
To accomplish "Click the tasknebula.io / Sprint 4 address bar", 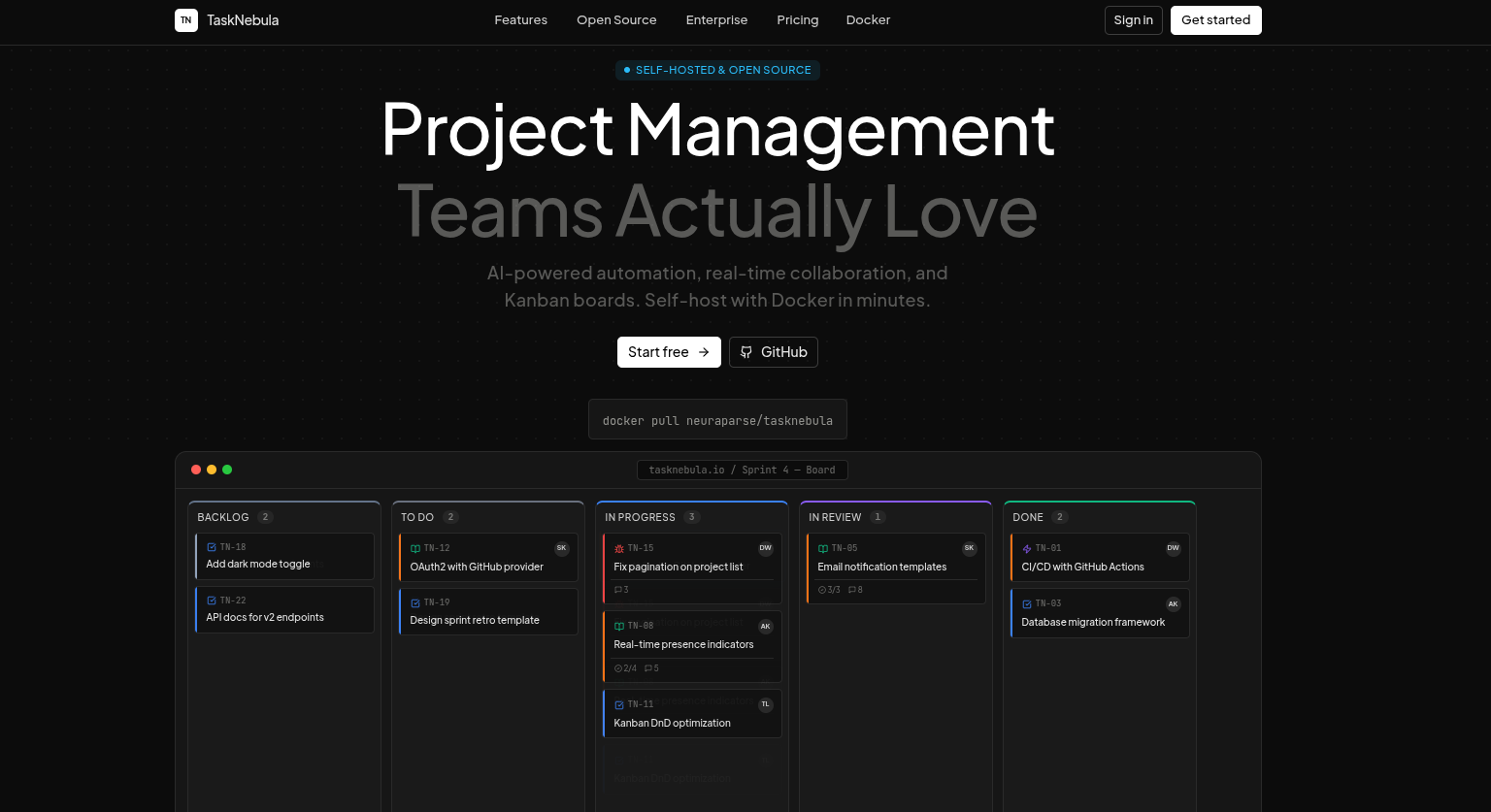I will coord(743,471).
